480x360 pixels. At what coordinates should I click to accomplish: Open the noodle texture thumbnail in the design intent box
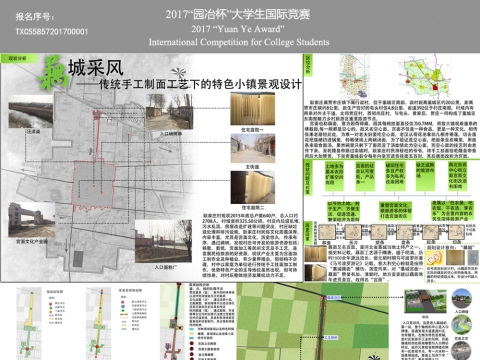[455, 257]
